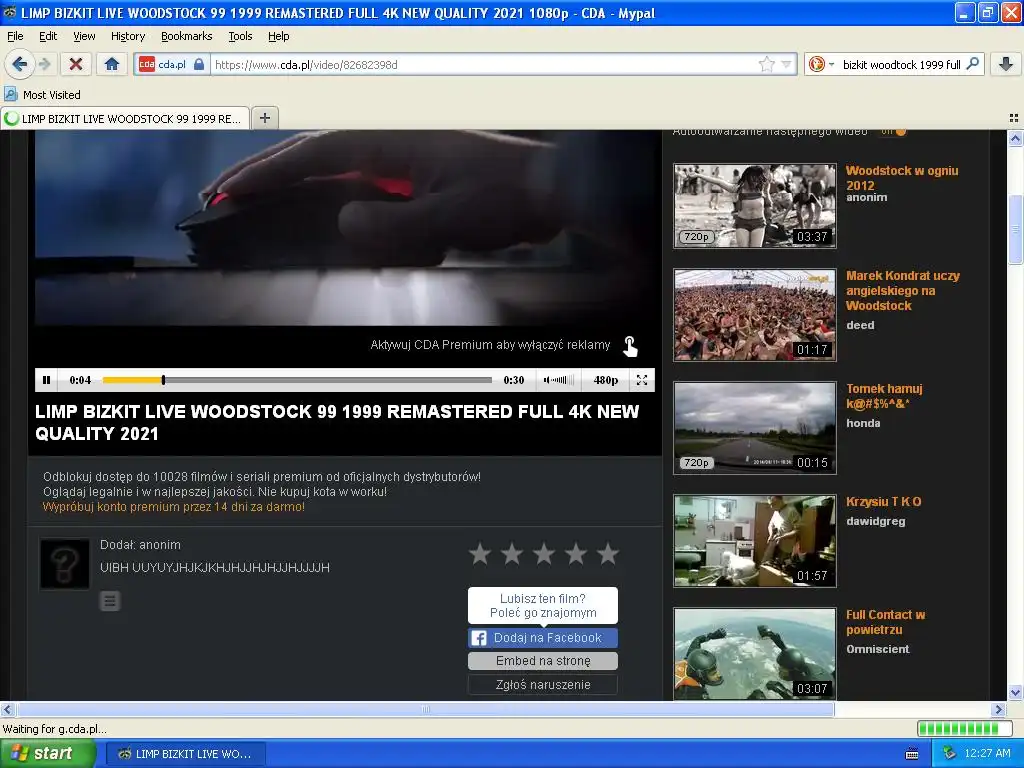Screen dimensions: 1024x768
Task: Open Full Contact w powietrzu title
Action: click(x=886, y=622)
